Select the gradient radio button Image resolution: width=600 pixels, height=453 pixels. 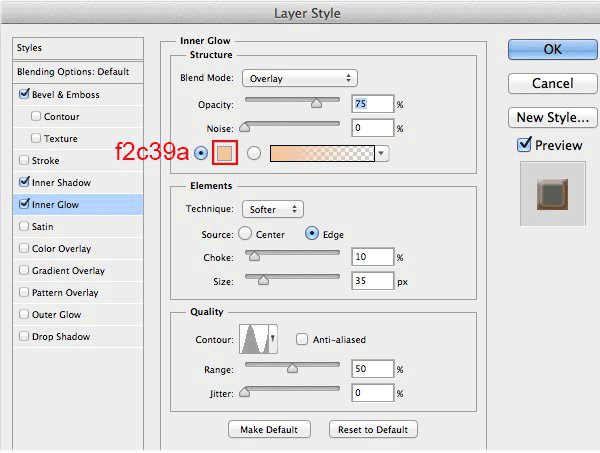(x=254, y=153)
